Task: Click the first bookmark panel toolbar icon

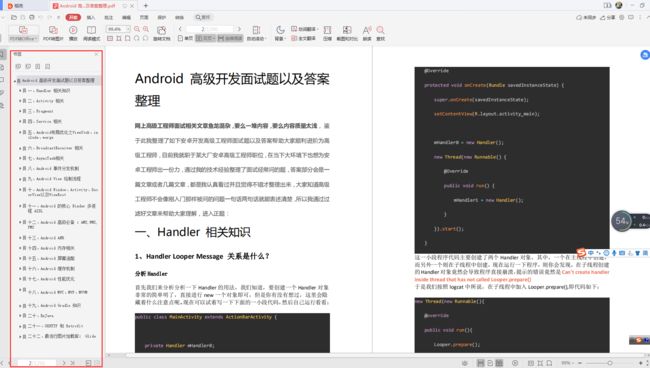Action: [18, 66]
